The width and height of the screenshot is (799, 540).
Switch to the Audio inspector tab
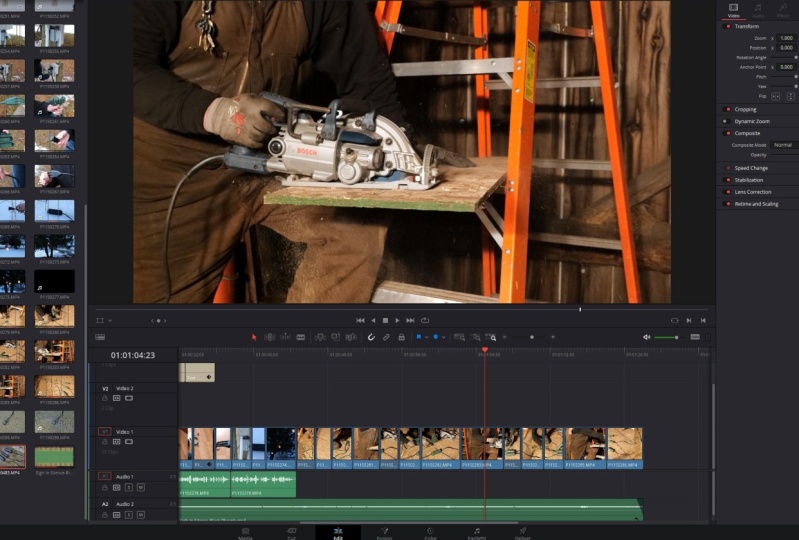pos(758,10)
